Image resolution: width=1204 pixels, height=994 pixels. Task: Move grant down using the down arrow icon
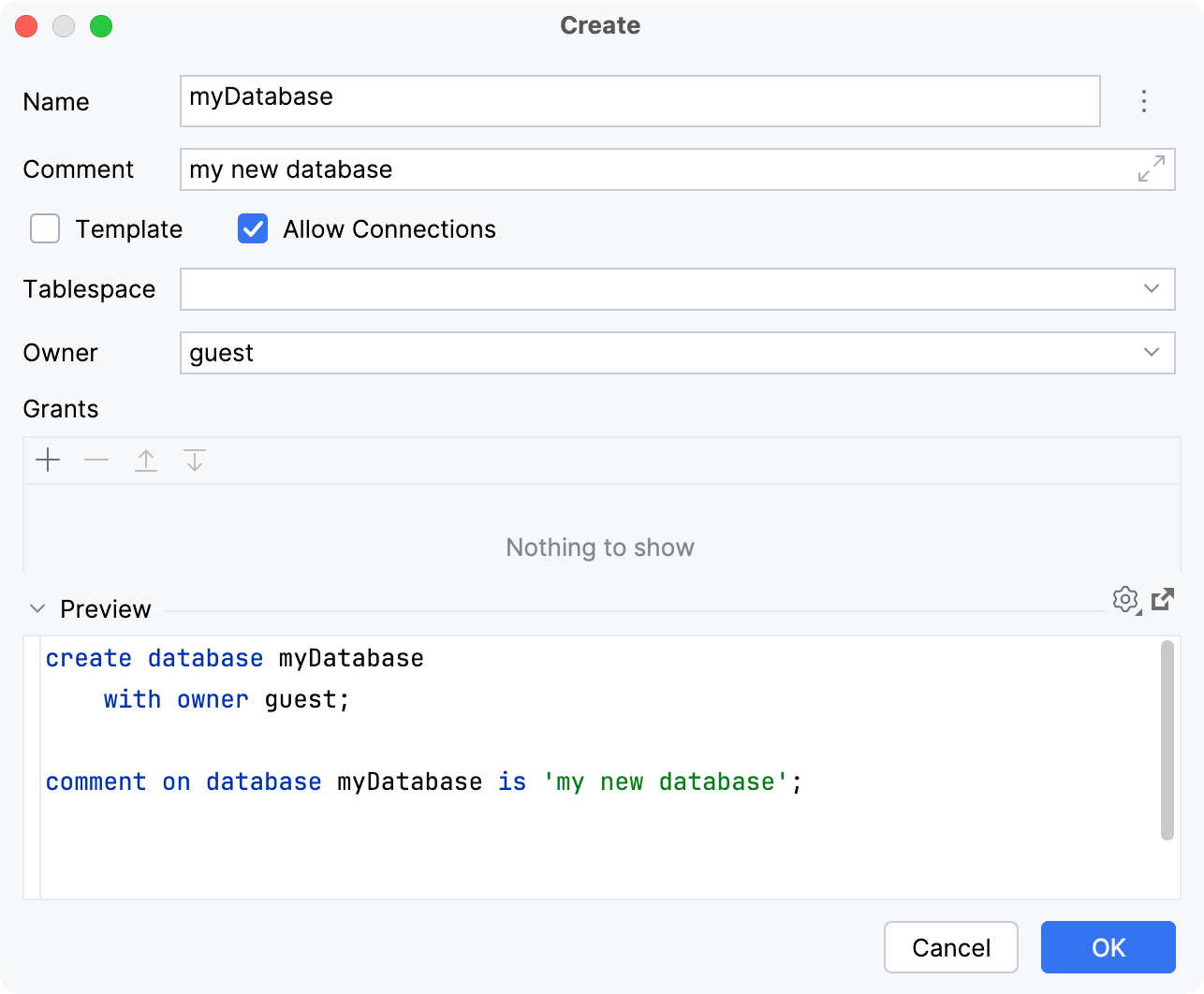(195, 460)
